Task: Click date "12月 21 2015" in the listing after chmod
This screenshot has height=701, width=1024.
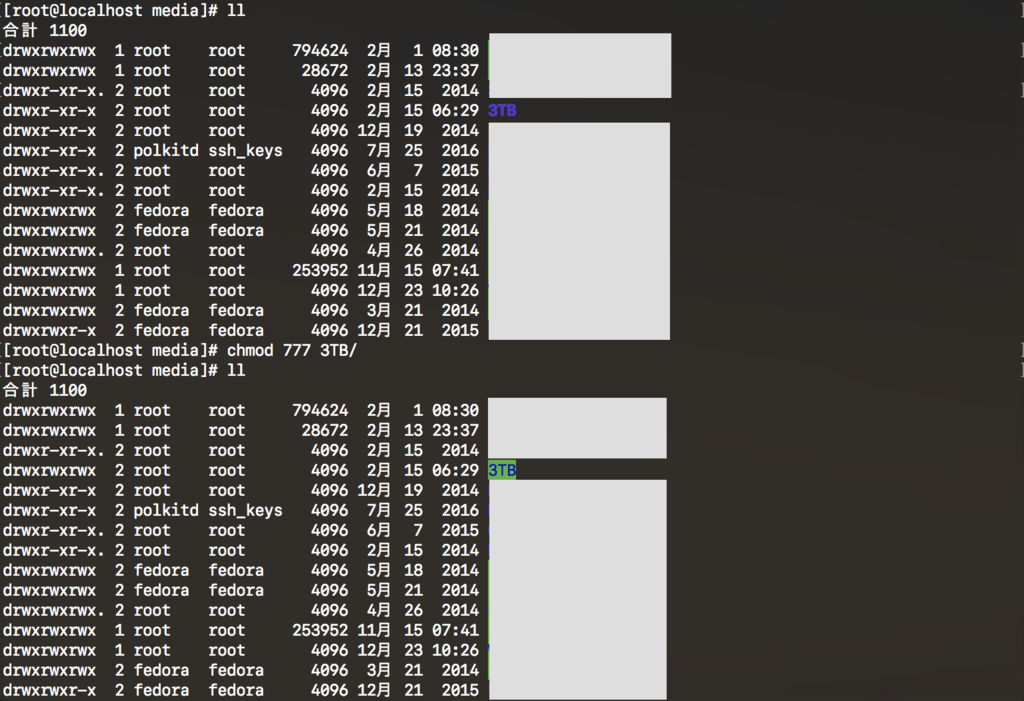Action: click(418, 691)
